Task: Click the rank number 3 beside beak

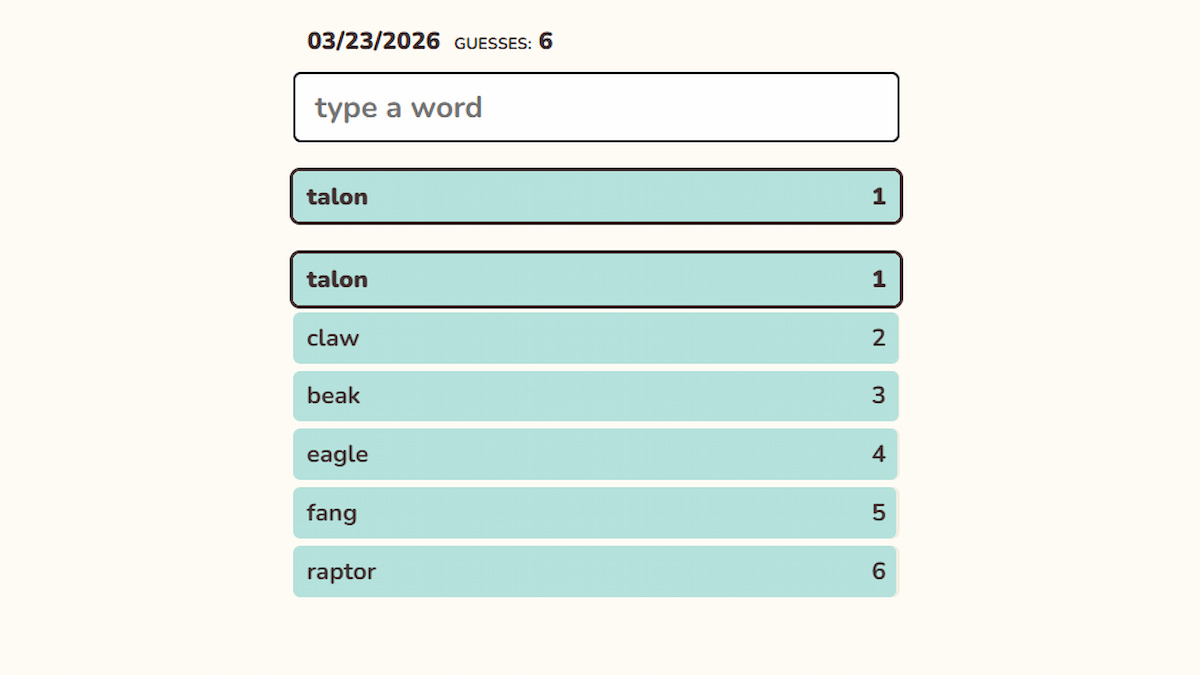Action: (878, 396)
